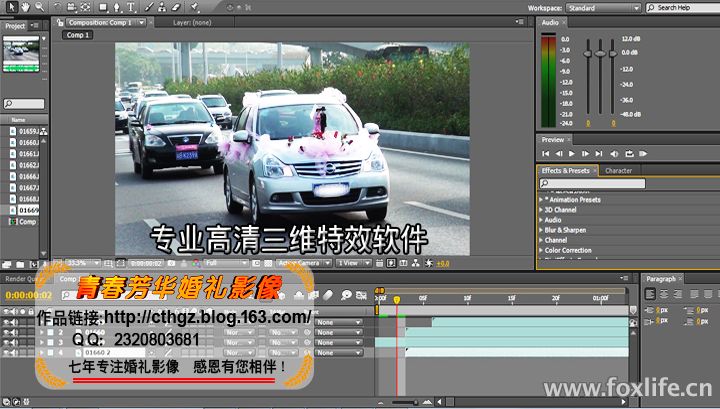Viewport: 720px width, 409px height.
Task: Open the Audio panel tab
Action: pyautogui.click(x=550, y=22)
